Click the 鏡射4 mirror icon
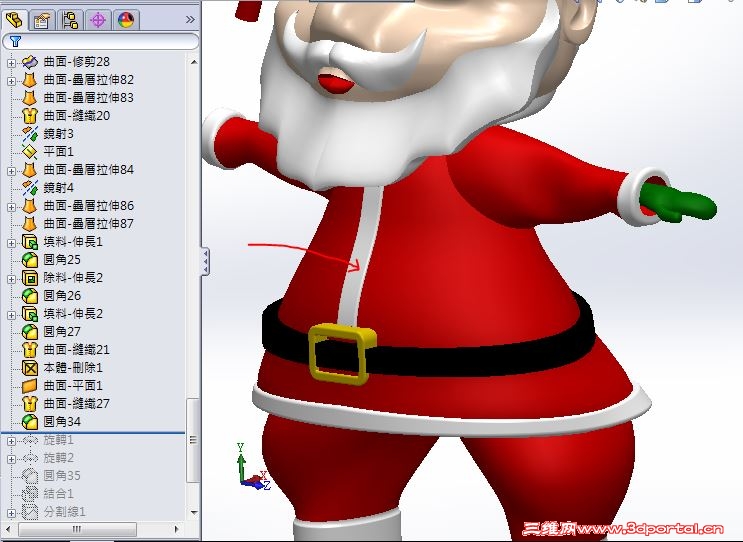This screenshot has width=743, height=542. pos(30,188)
